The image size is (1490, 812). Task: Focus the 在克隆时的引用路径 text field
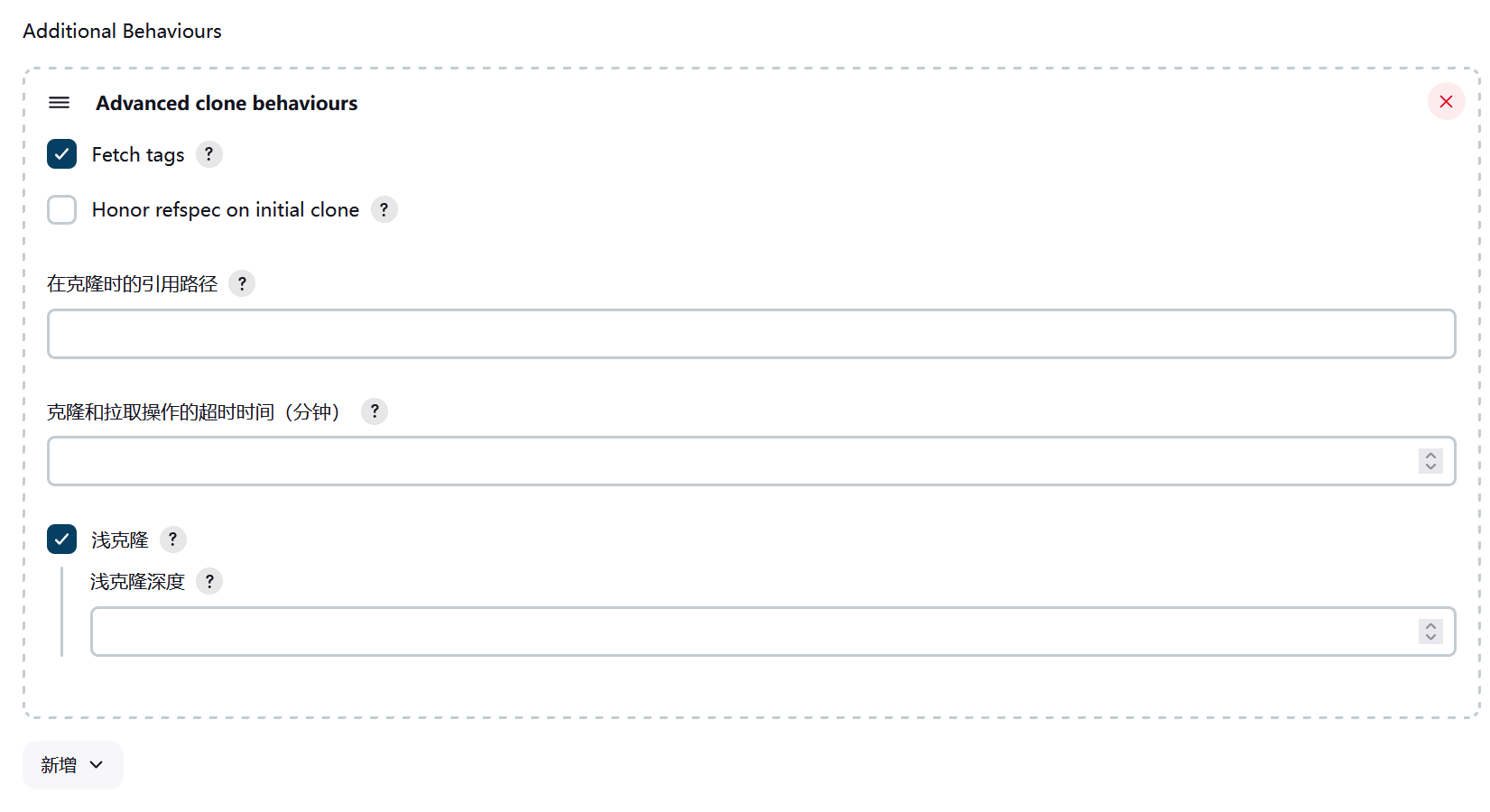point(751,334)
